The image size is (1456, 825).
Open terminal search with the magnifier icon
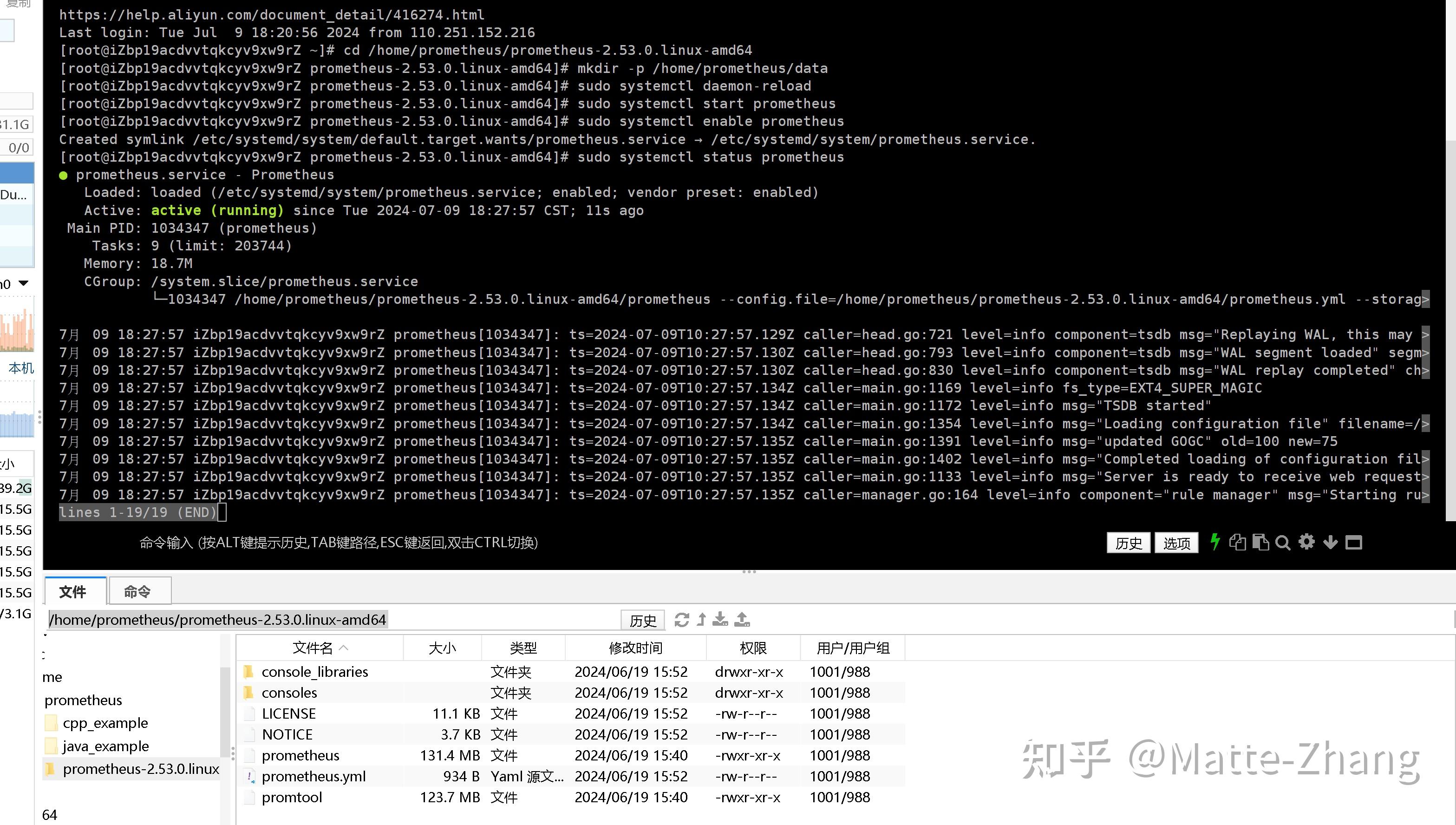pyautogui.click(x=1283, y=542)
